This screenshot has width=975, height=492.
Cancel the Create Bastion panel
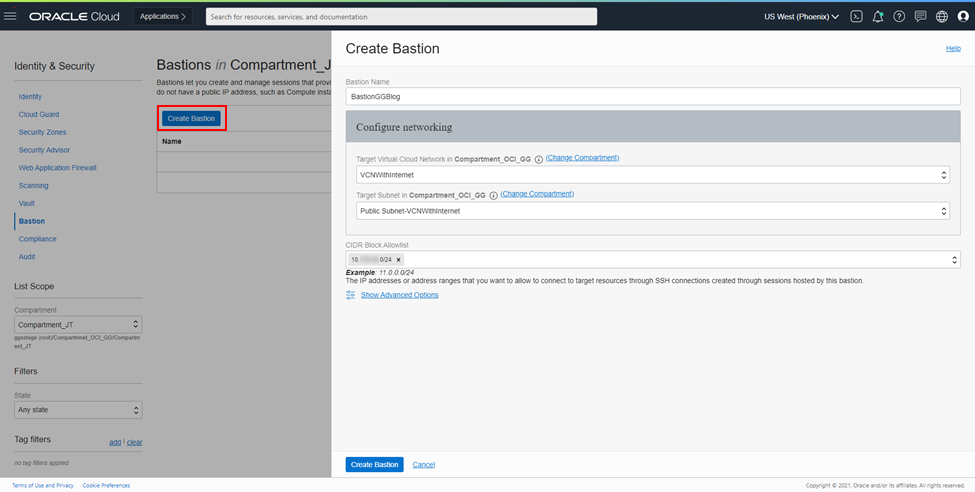423,465
